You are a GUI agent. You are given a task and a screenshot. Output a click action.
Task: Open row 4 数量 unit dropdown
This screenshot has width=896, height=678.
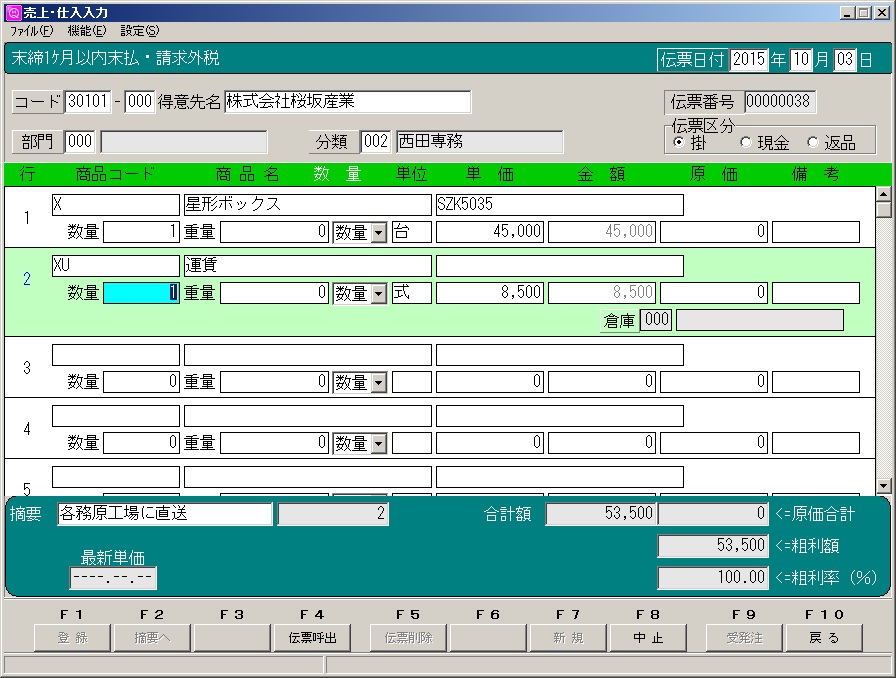click(x=378, y=444)
